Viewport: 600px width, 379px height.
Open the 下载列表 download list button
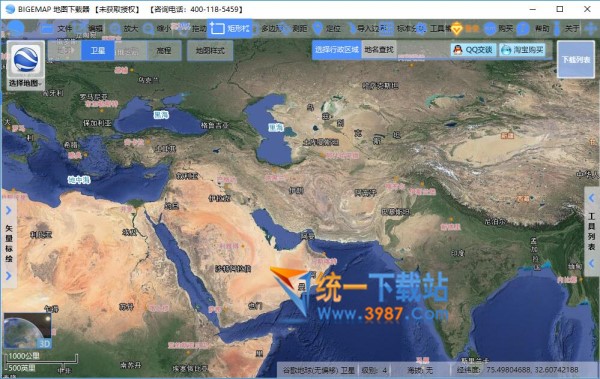pos(576,59)
